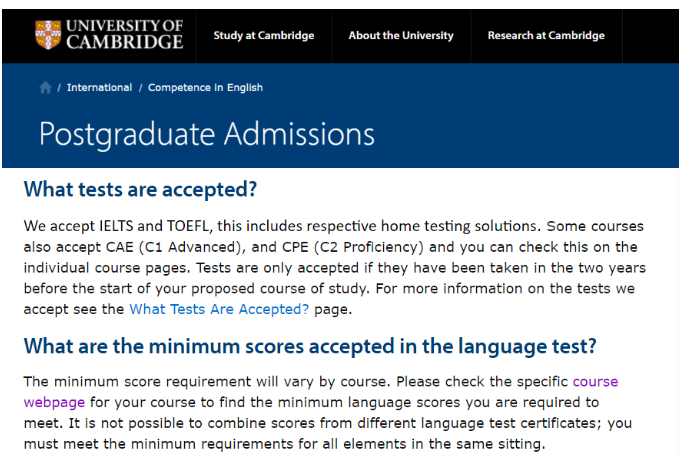
Task: Go to the International breadcrumb link
Action: [99, 87]
